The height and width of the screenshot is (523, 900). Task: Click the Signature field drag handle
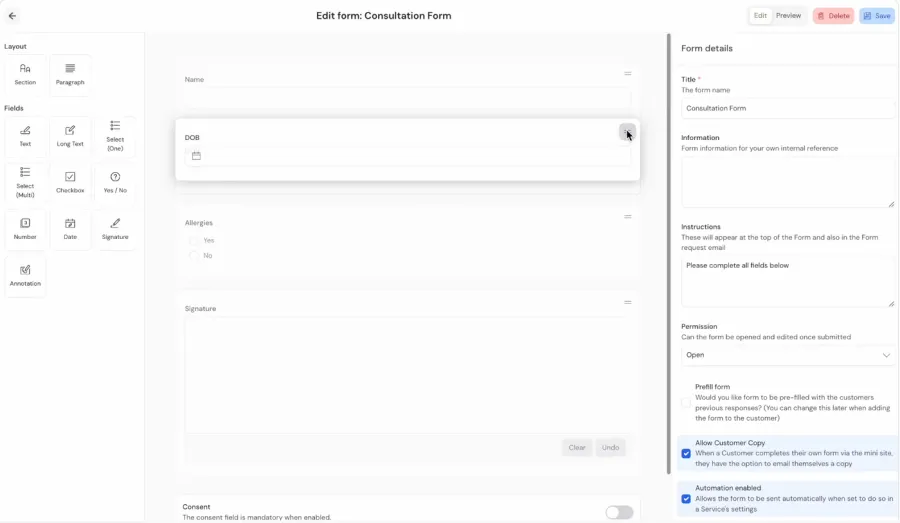pyautogui.click(x=627, y=302)
